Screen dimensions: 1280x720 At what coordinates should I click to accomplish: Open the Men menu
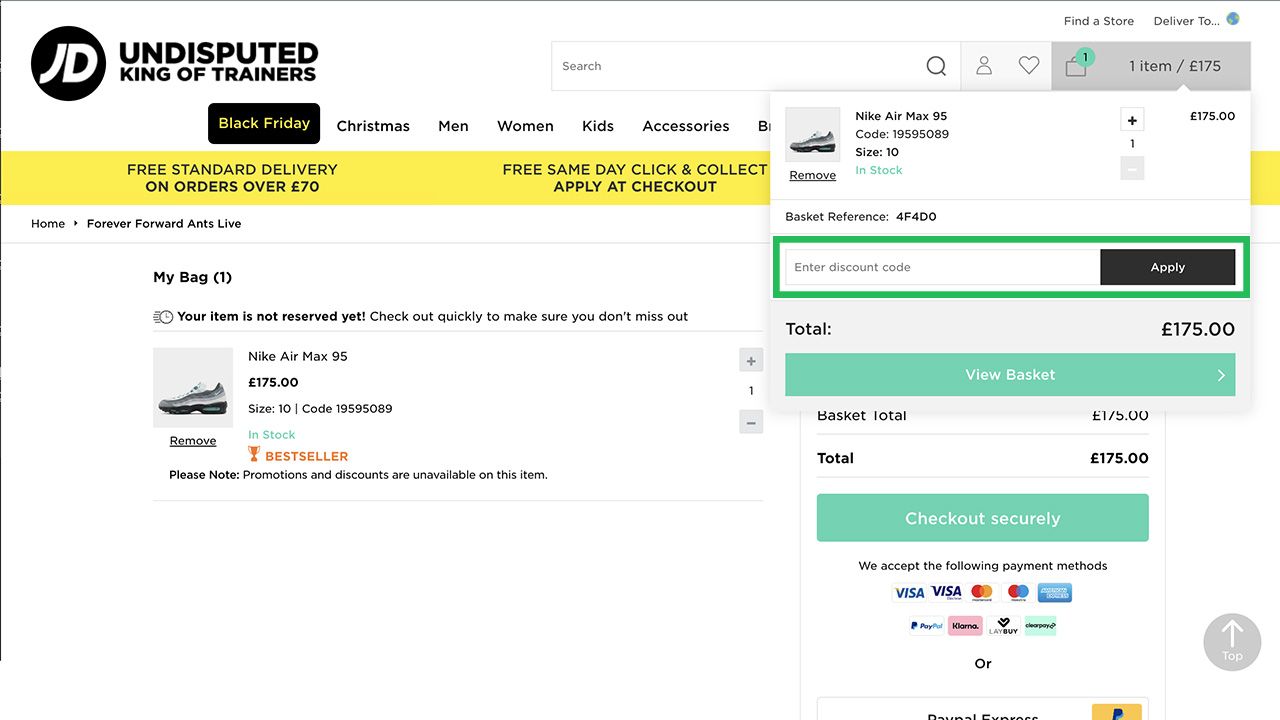(453, 126)
